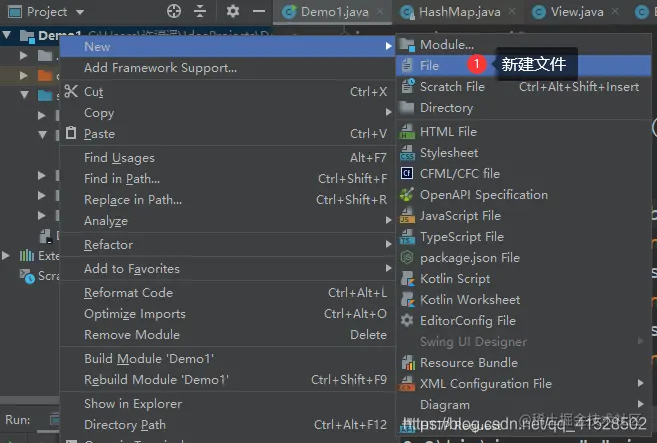Click the HTML File icon
The width and height of the screenshot is (657, 443).
407,131
